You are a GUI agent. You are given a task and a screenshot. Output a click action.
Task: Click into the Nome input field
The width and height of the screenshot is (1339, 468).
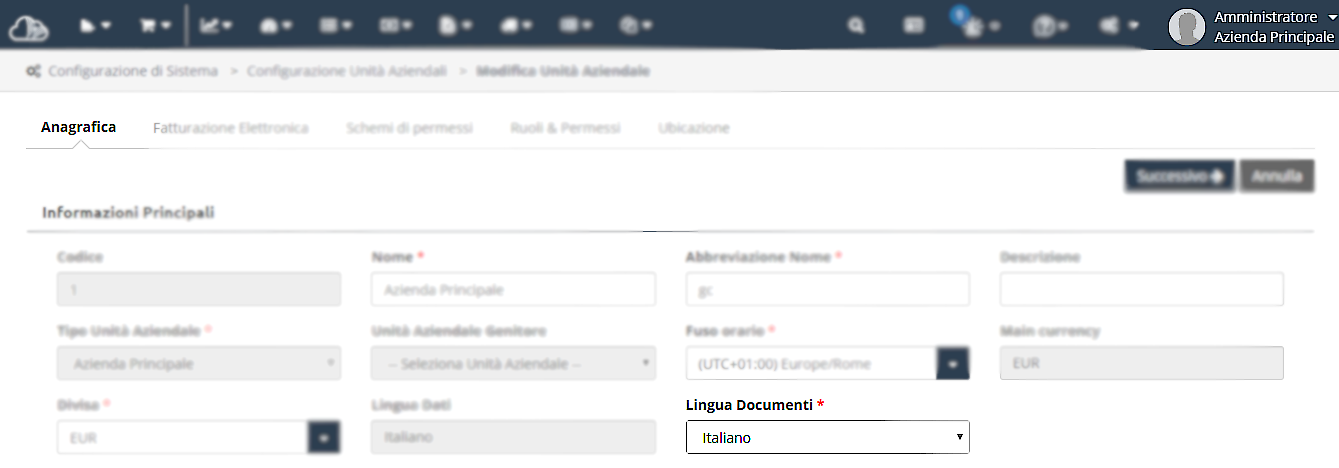tap(513, 290)
